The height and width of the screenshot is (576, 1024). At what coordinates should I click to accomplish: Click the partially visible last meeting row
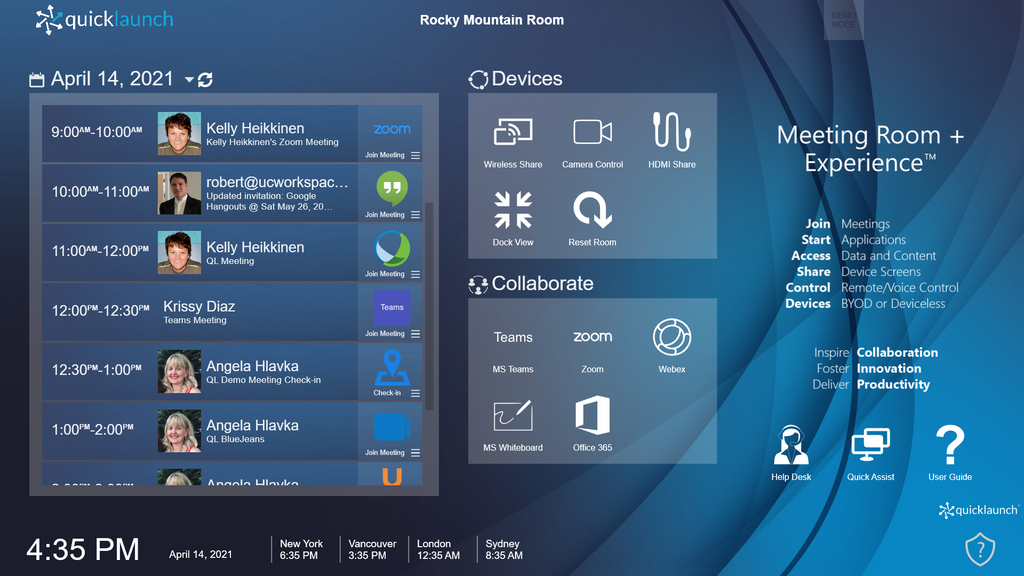(x=232, y=474)
